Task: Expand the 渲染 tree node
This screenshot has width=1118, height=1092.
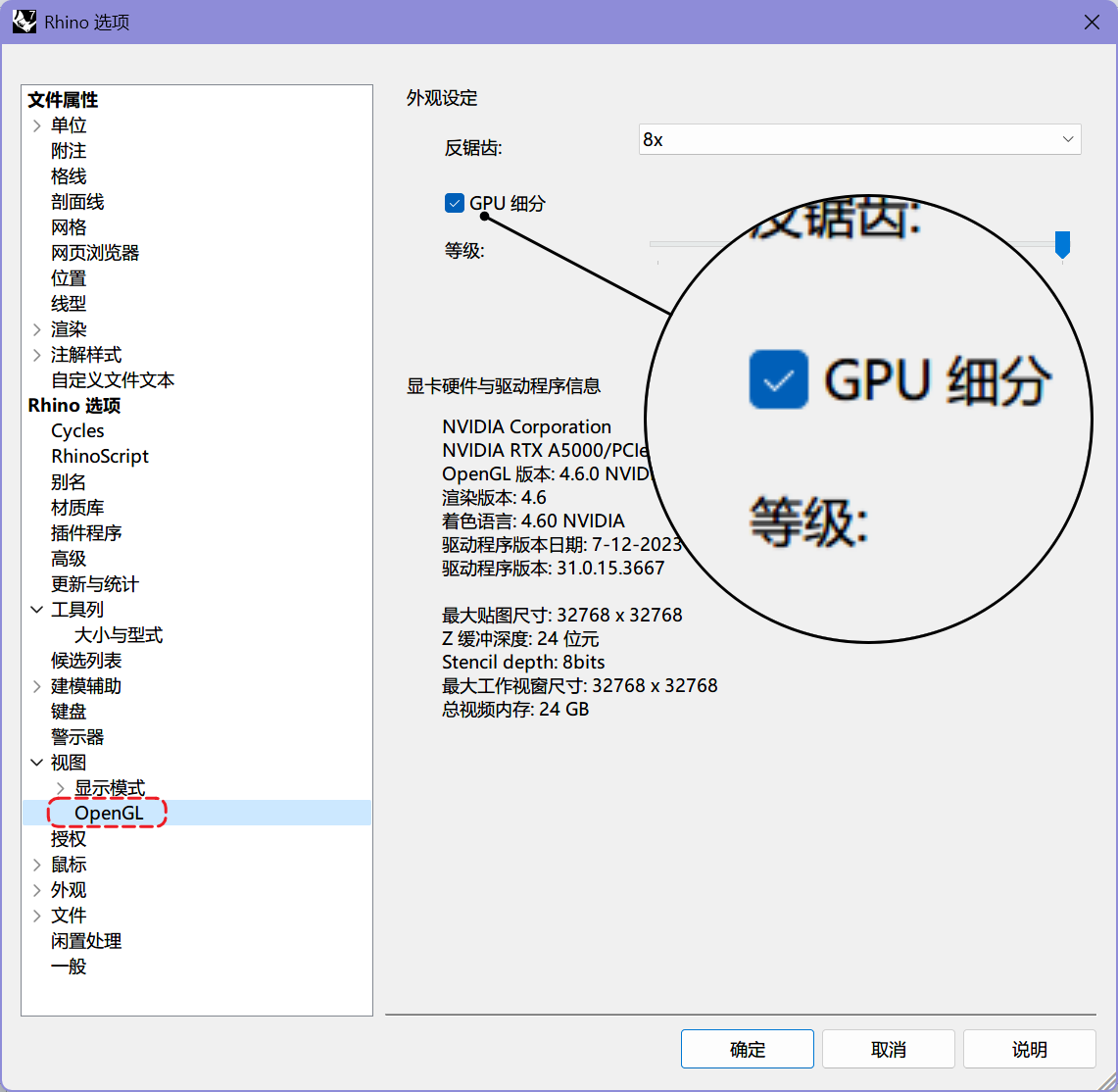Action: coord(37,329)
